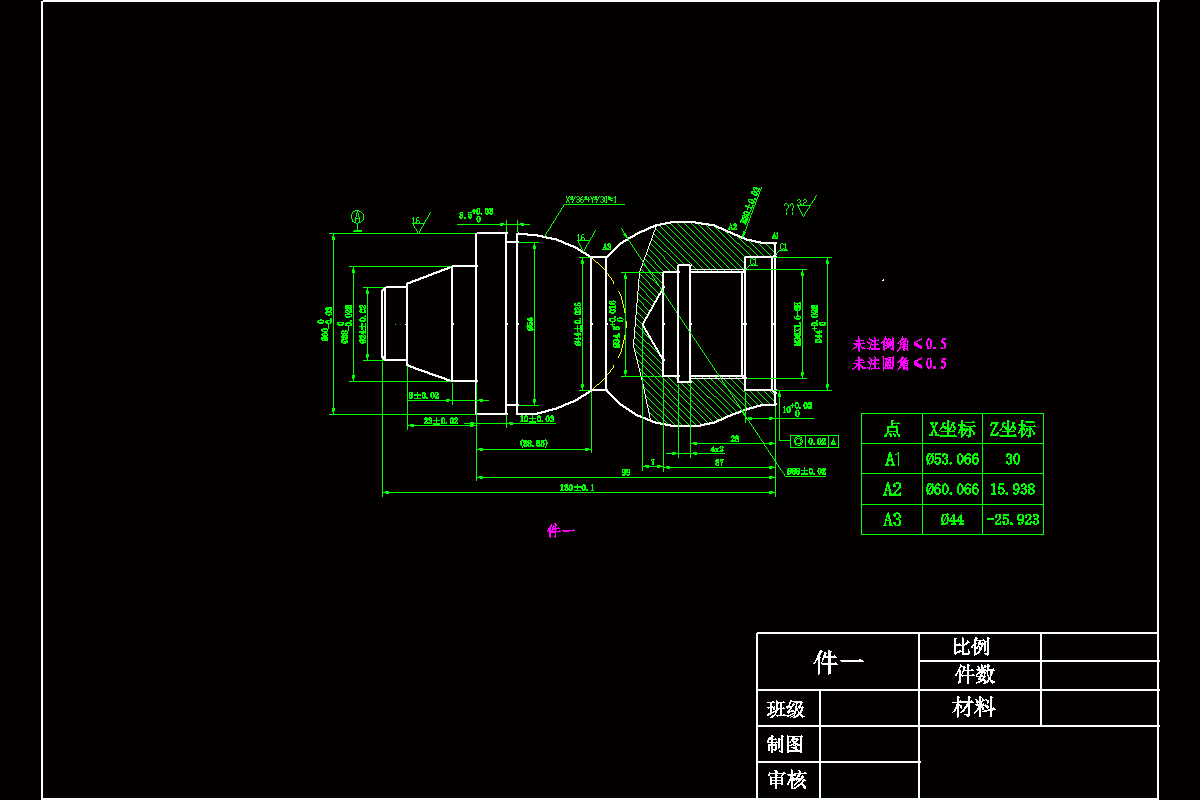Select the 'Ø44±0.025' diameter dimension
Image resolution: width=1200 pixels, height=800 pixels.
578,324
